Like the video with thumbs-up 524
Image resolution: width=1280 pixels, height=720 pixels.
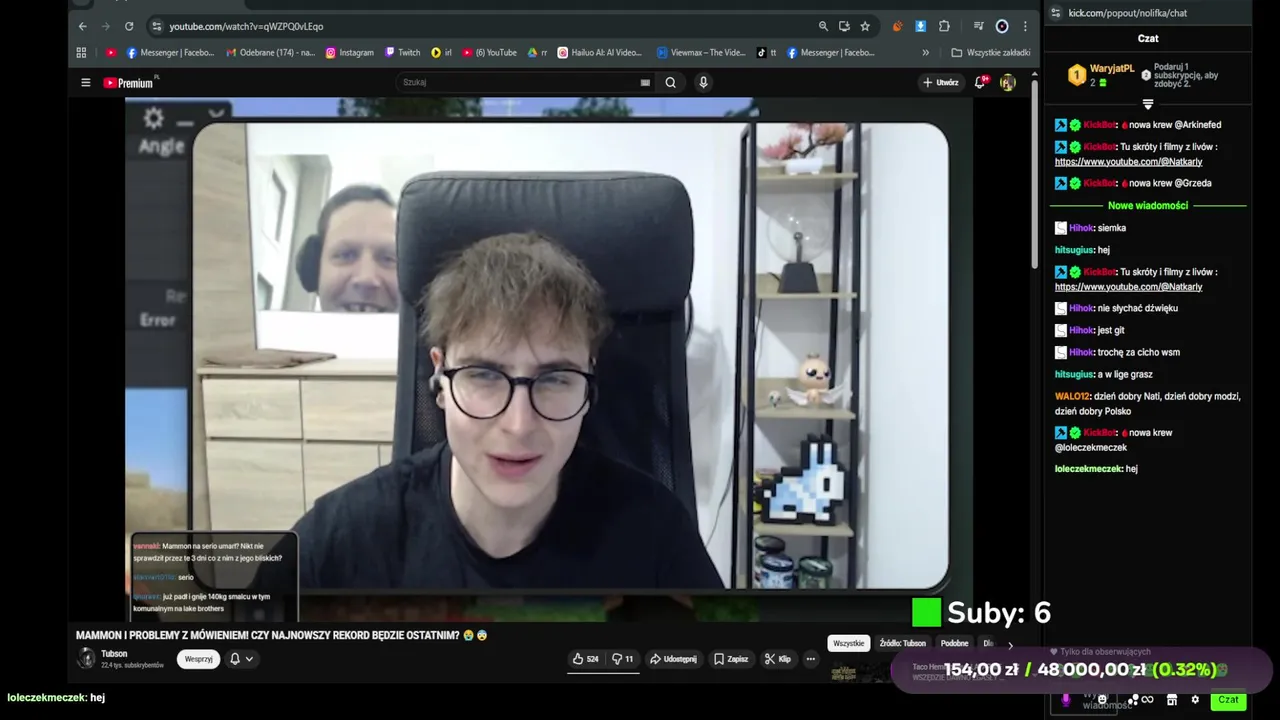586,659
